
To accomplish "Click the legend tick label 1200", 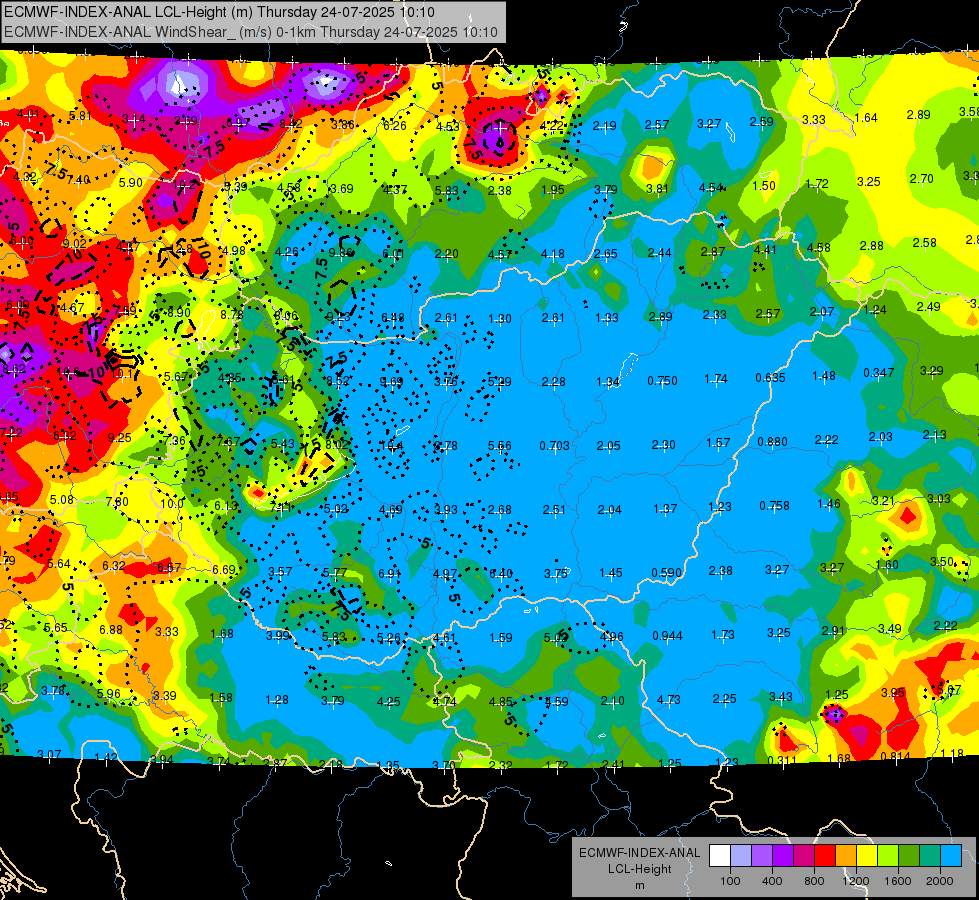I will pos(855,881).
